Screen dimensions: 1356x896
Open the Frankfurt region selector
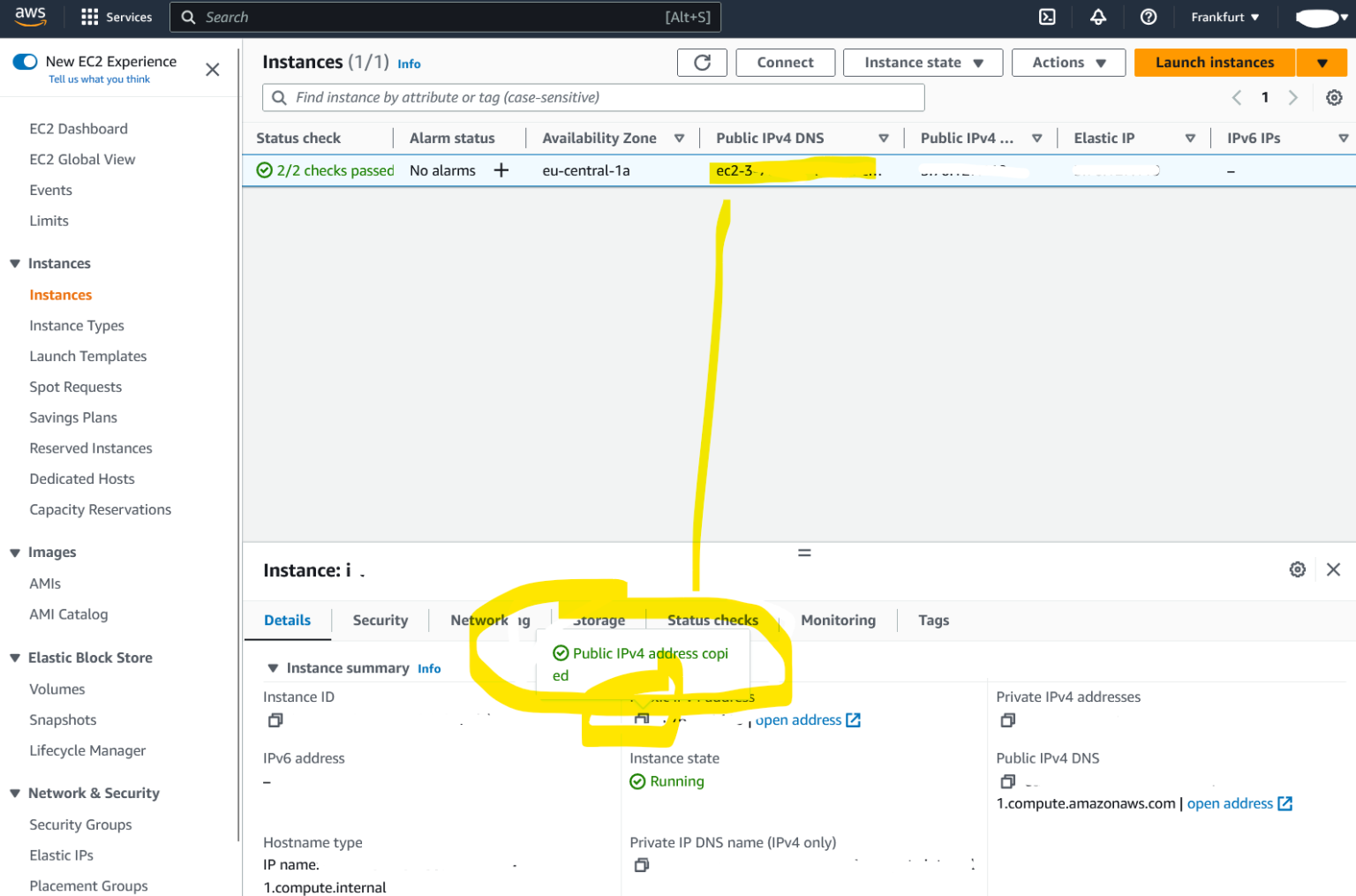pos(1224,17)
